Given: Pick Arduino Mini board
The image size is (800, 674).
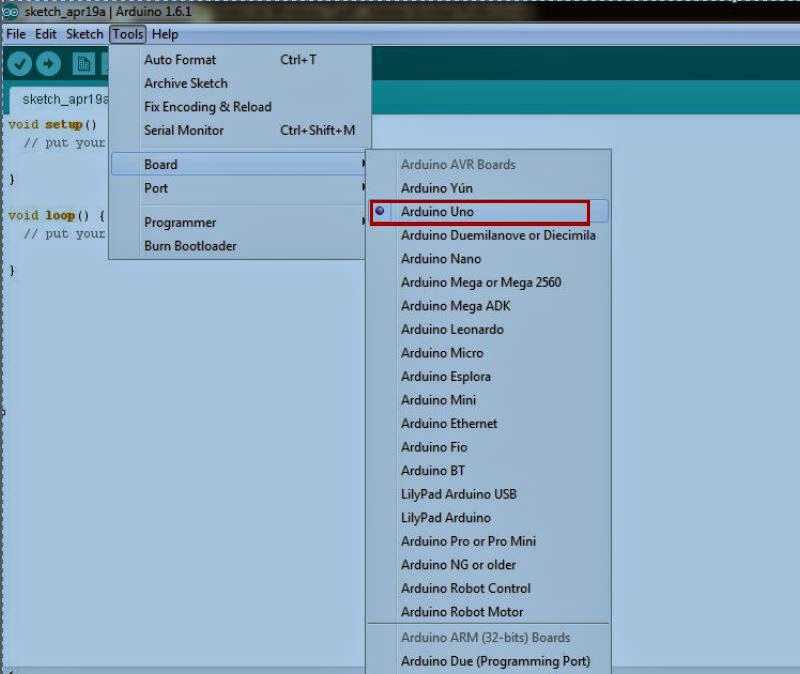Looking at the screenshot, I should tap(489, 400).
